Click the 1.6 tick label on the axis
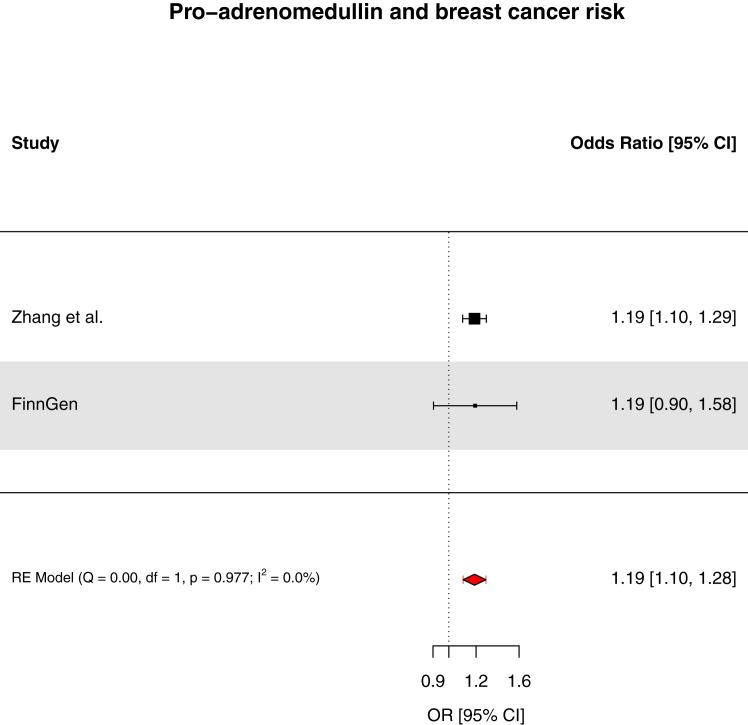The width and height of the screenshot is (748, 725). (518, 682)
